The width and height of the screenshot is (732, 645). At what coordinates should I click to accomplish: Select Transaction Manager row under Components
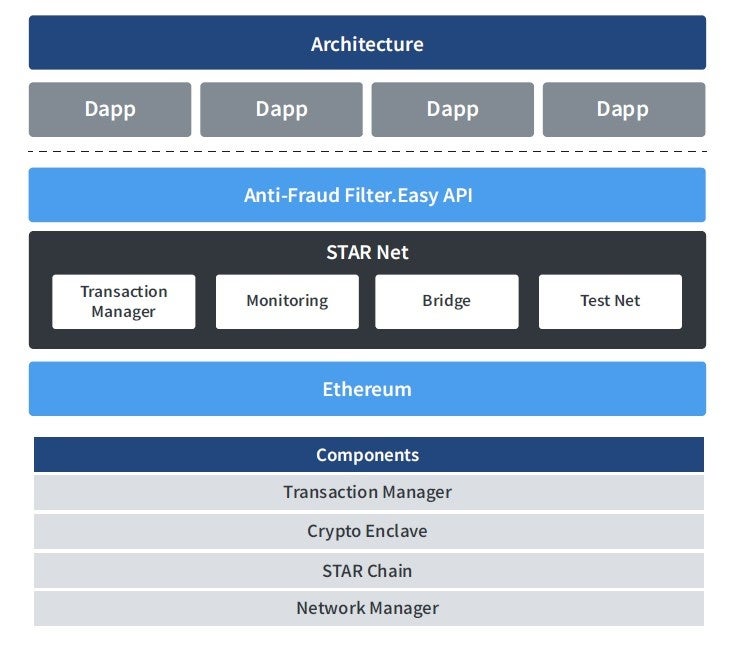tap(369, 492)
